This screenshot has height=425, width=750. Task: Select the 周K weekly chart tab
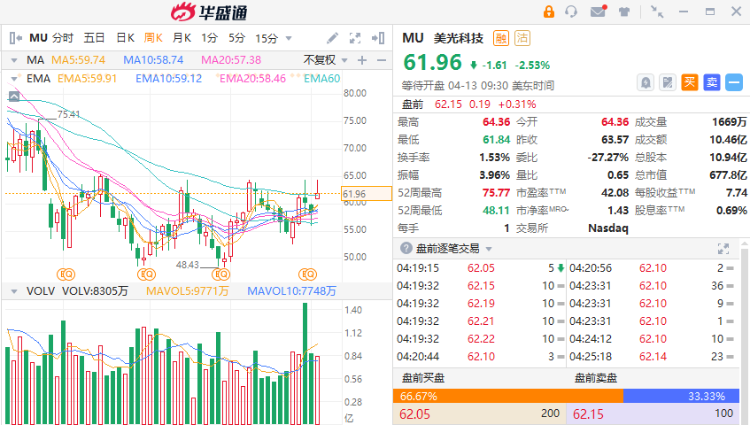pyautogui.click(x=153, y=38)
